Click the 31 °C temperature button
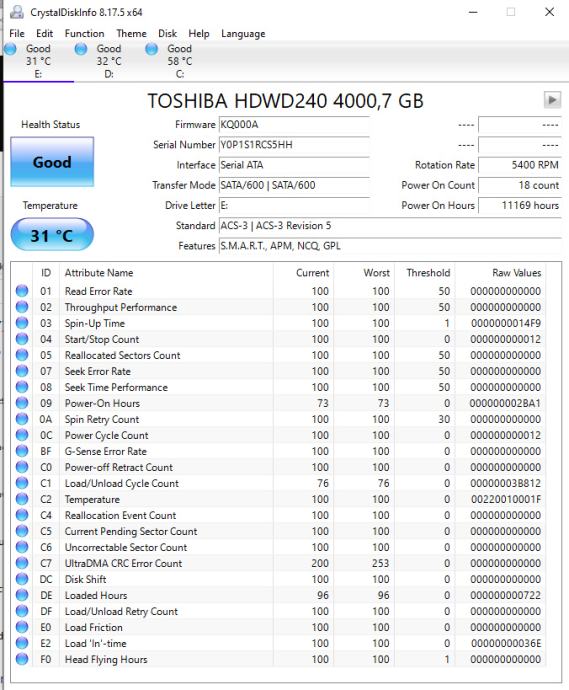Screen dimensions: 569x690 (x=52, y=235)
